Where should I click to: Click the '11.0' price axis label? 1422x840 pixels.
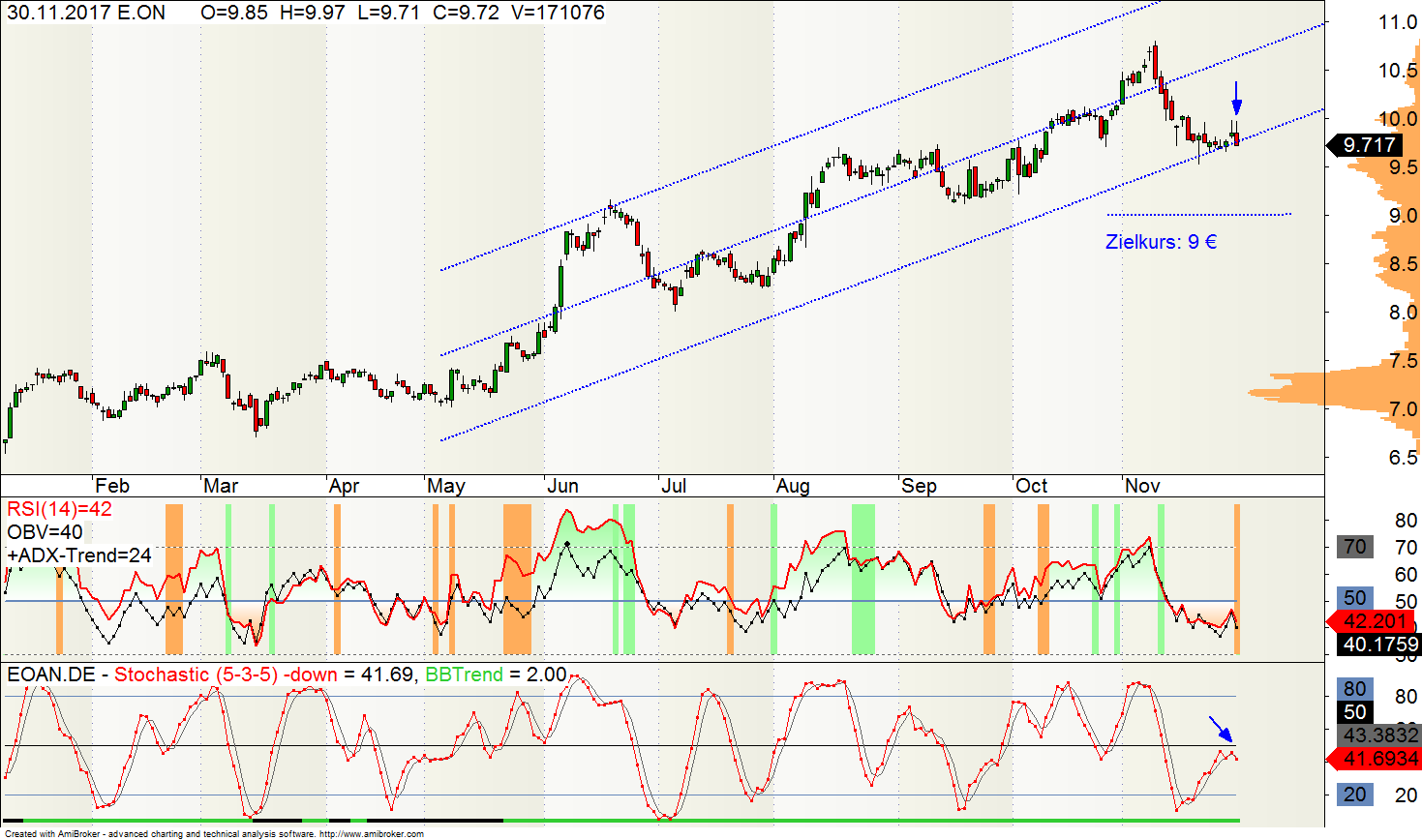pyautogui.click(x=1398, y=22)
